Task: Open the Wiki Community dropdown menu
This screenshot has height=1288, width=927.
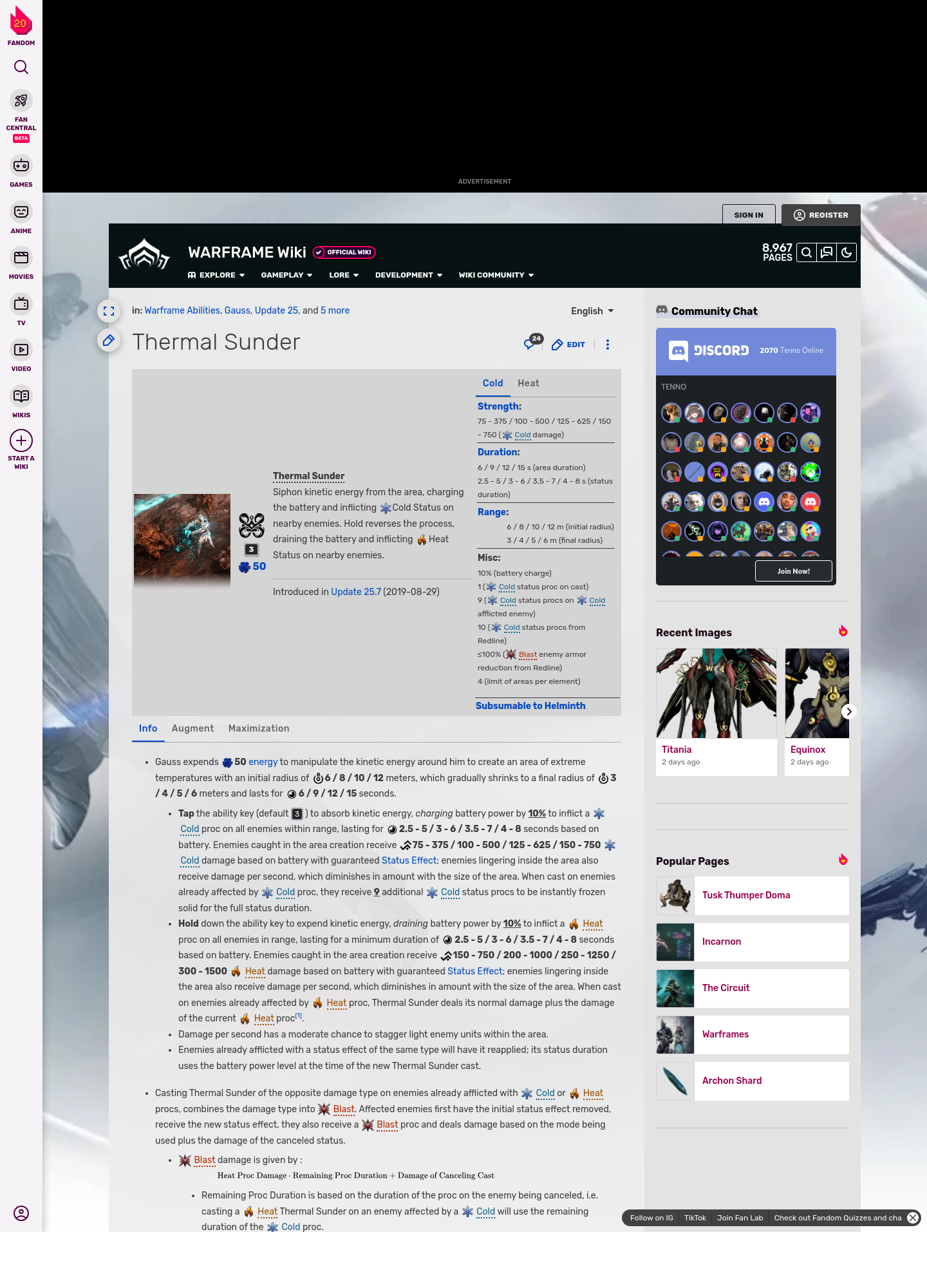Action: coord(496,275)
